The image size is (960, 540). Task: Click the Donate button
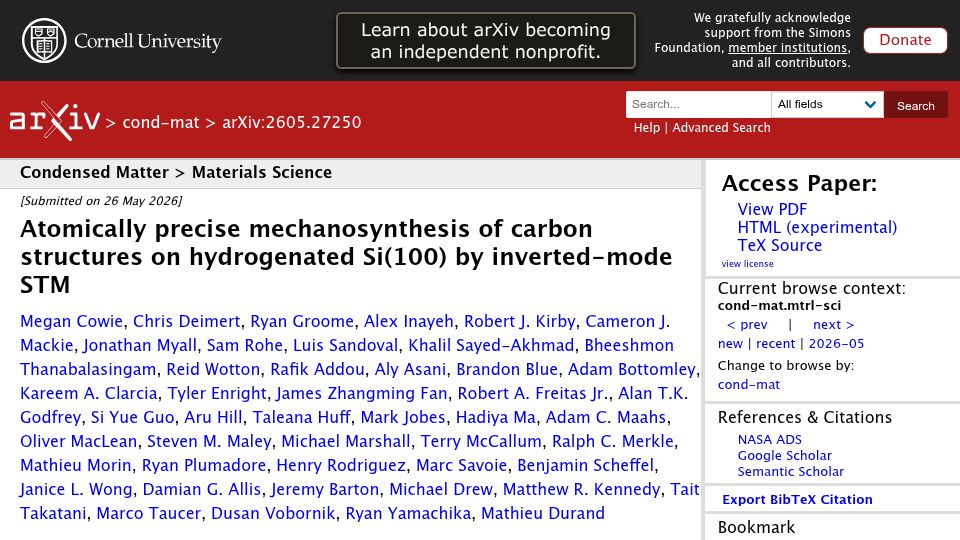click(905, 40)
